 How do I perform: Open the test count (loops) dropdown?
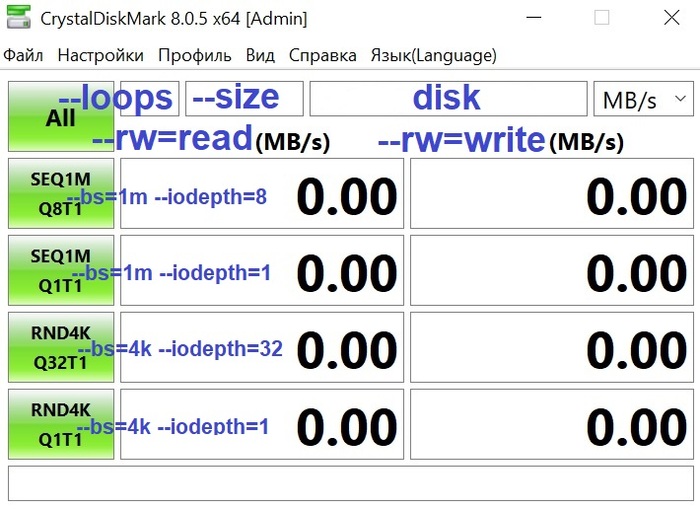click(150, 98)
